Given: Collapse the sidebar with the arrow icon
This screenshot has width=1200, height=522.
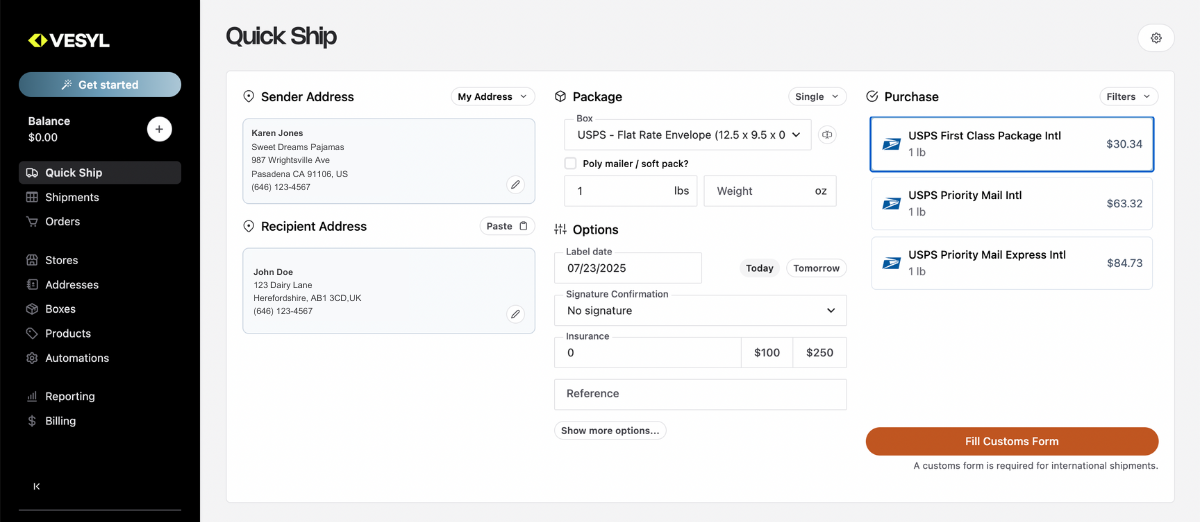Looking at the screenshot, I should click(37, 486).
